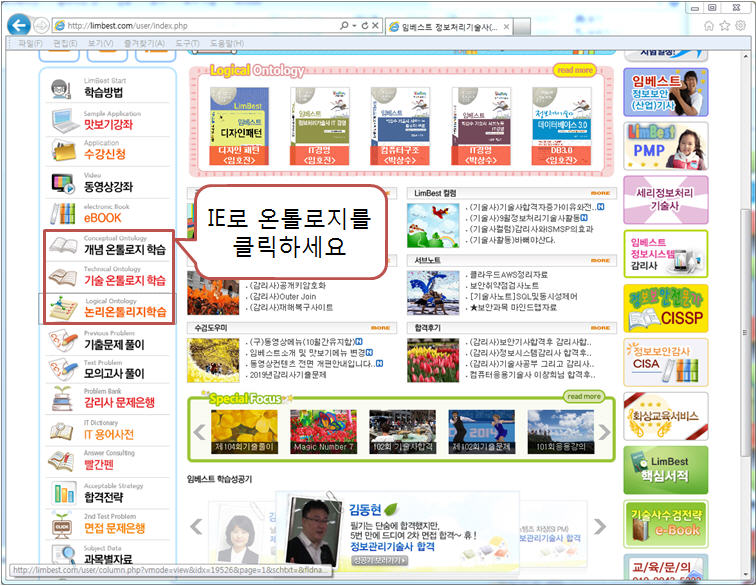The height and width of the screenshot is (586, 756).
Task: Open 2019년감리사기출문제 post link
Action: 288,374
